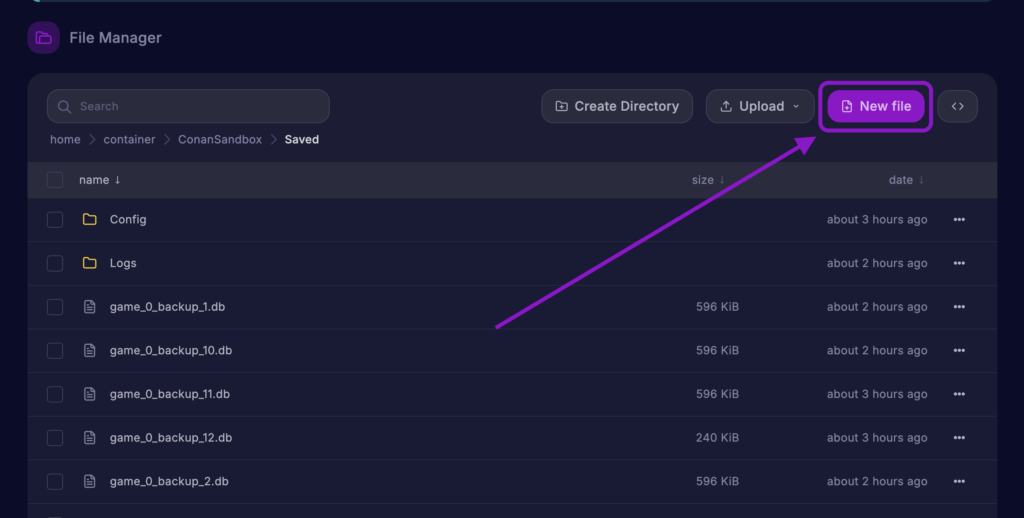Open three-dot menu for game_0_backup_11.db
This screenshot has height=518, width=1024.
959,395
